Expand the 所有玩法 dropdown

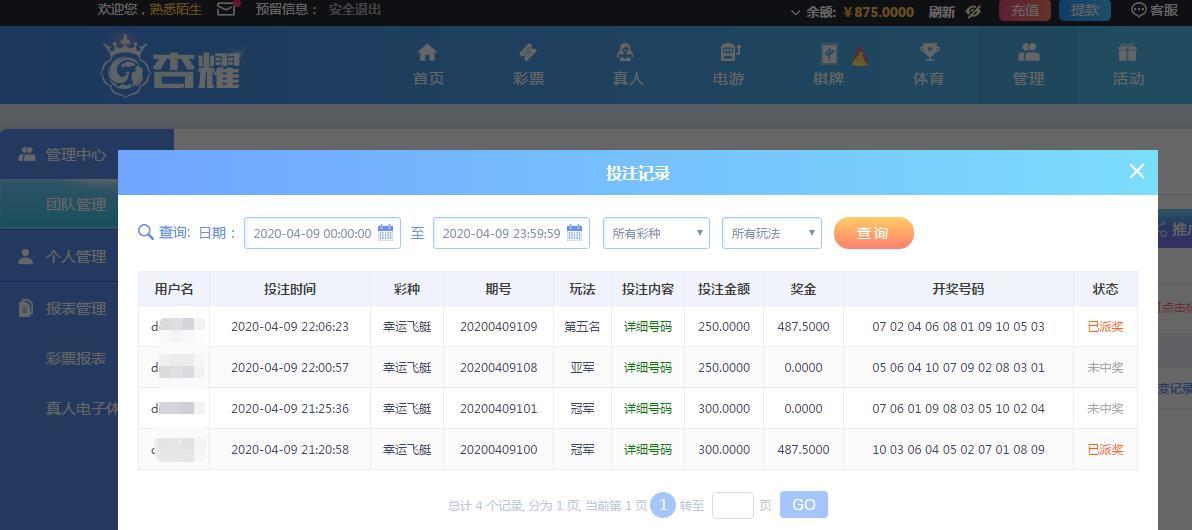click(772, 233)
